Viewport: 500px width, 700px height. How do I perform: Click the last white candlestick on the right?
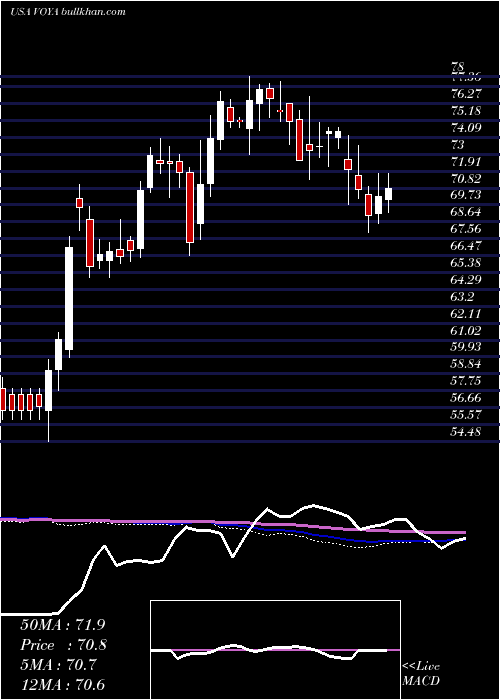(x=388, y=194)
